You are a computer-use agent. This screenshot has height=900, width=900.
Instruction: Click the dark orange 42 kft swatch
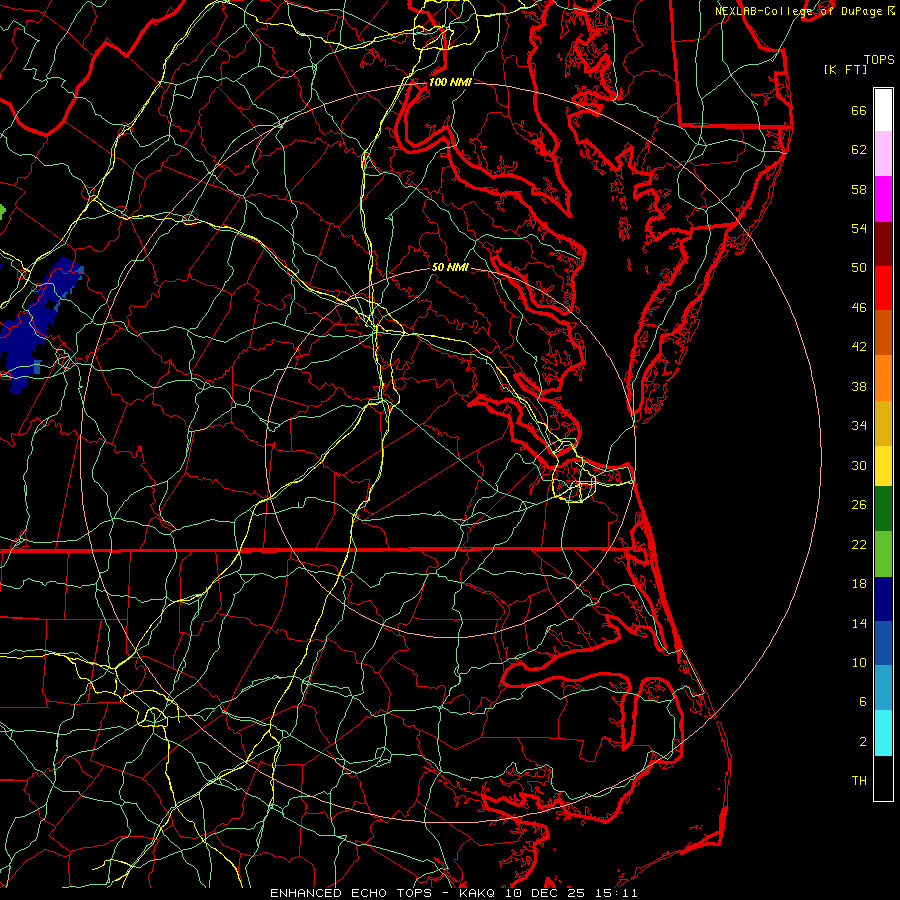(883, 332)
